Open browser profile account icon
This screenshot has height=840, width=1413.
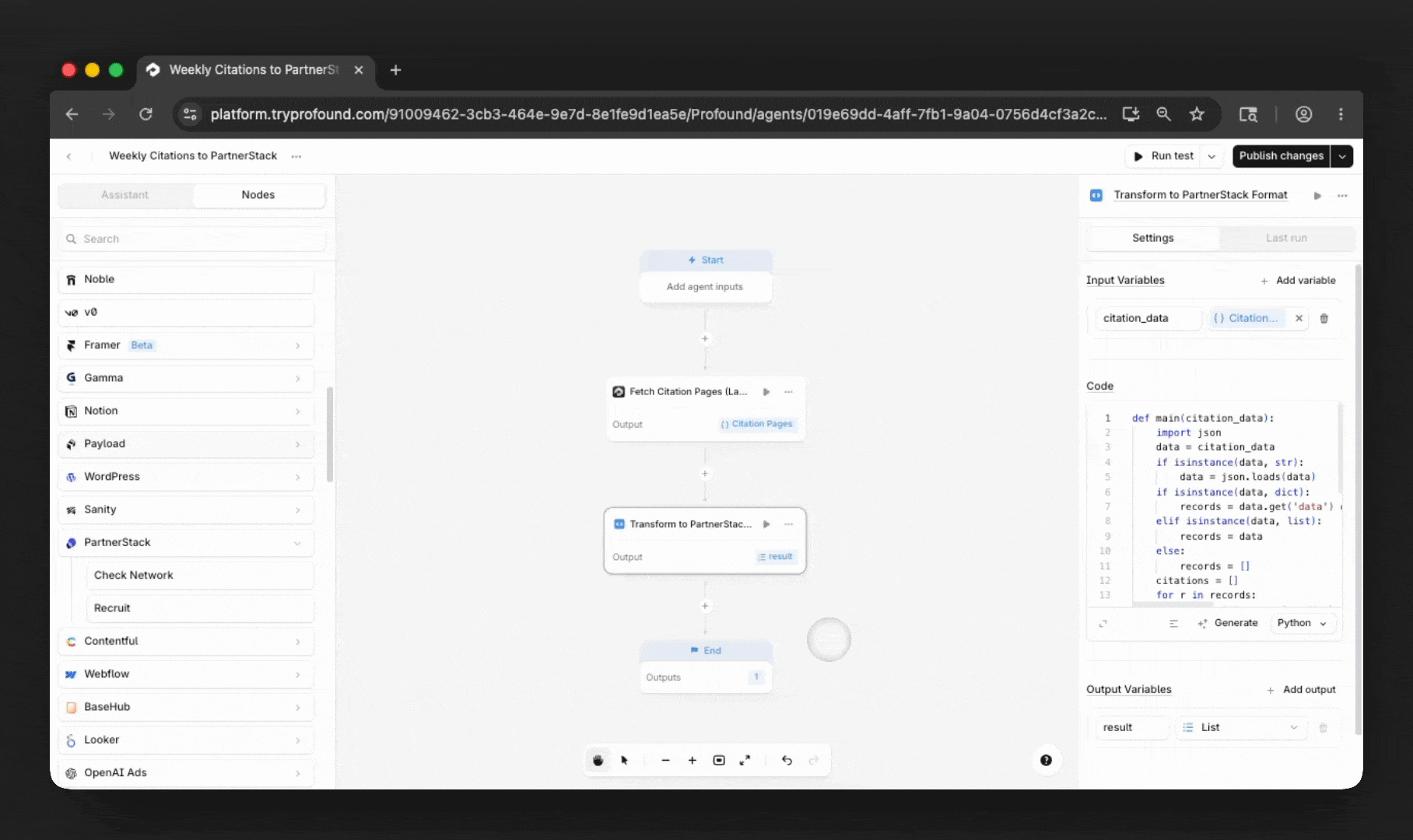[1303, 114]
